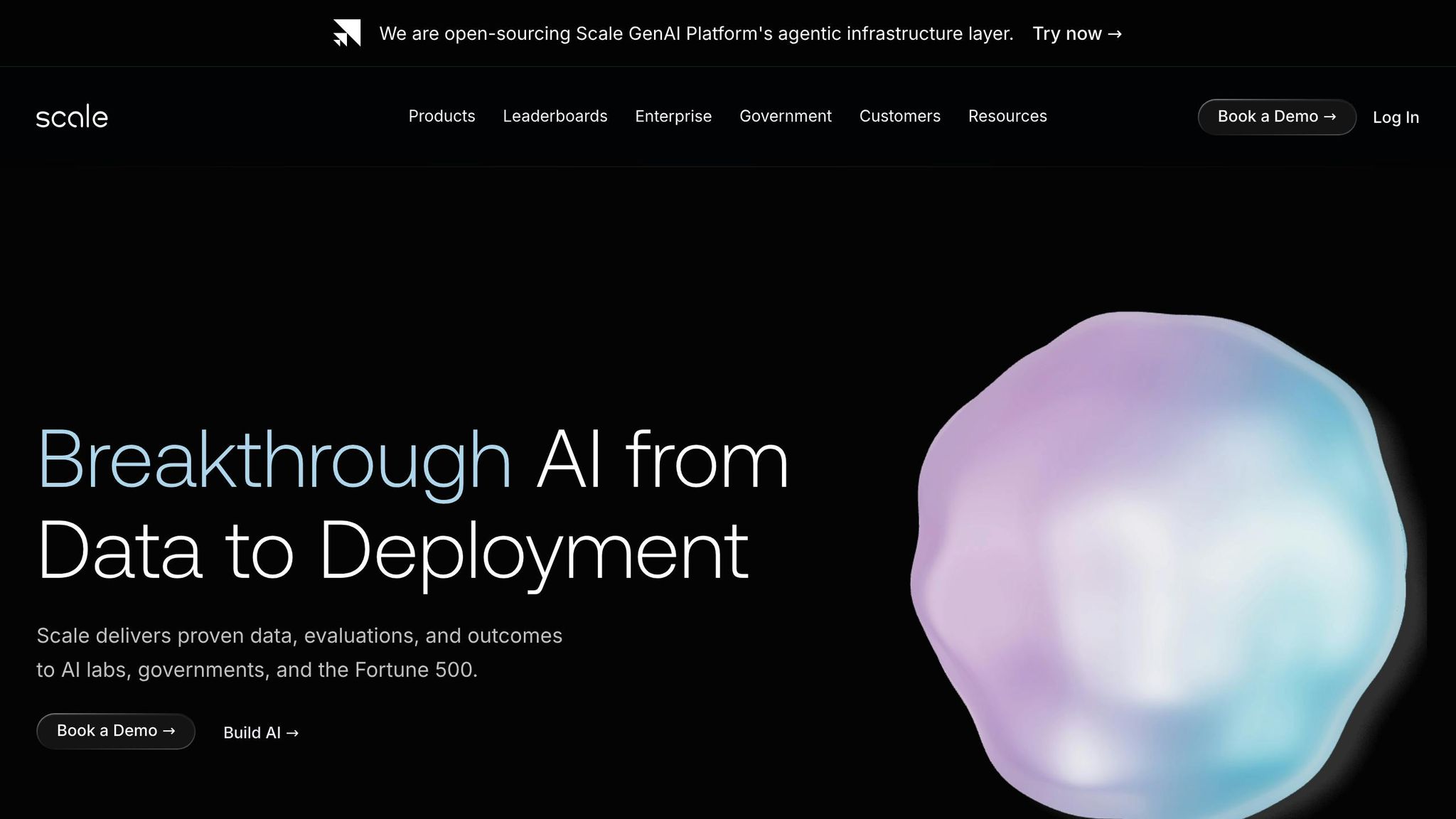
Task: Click Book a Demo in the header
Action: tap(1276, 117)
